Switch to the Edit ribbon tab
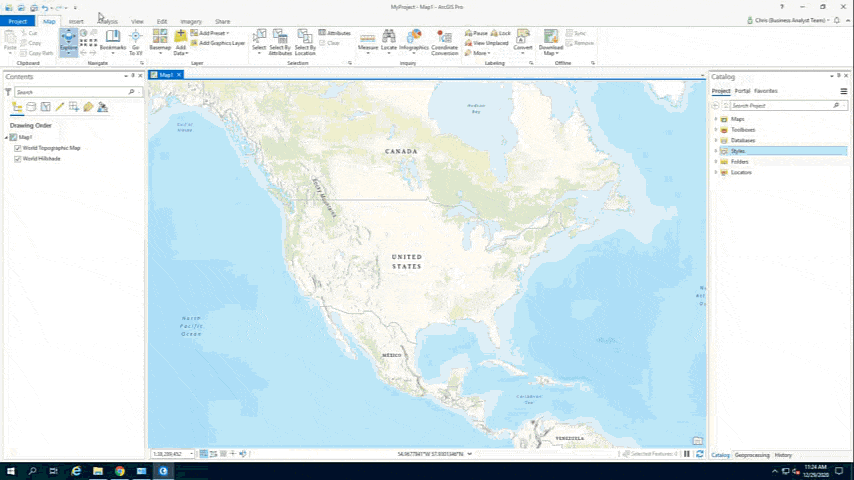 (x=162, y=21)
